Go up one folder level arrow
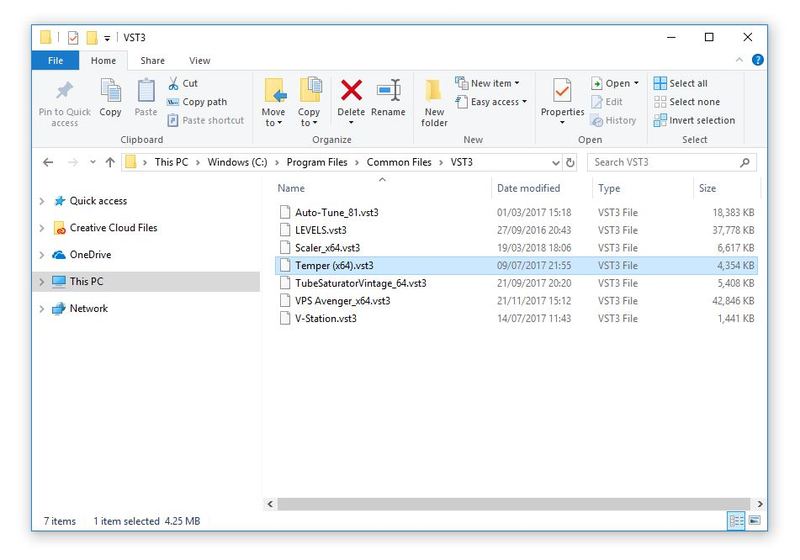Viewport: 800px width, 560px height. pyautogui.click(x=110, y=162)
